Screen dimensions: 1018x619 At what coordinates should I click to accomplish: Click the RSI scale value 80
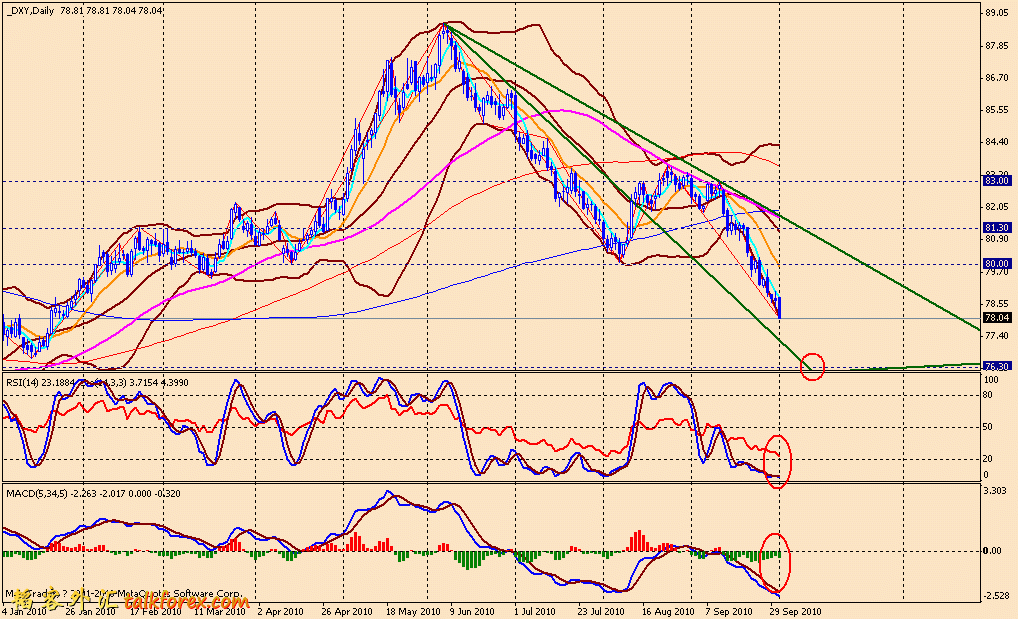coord(988,395)
